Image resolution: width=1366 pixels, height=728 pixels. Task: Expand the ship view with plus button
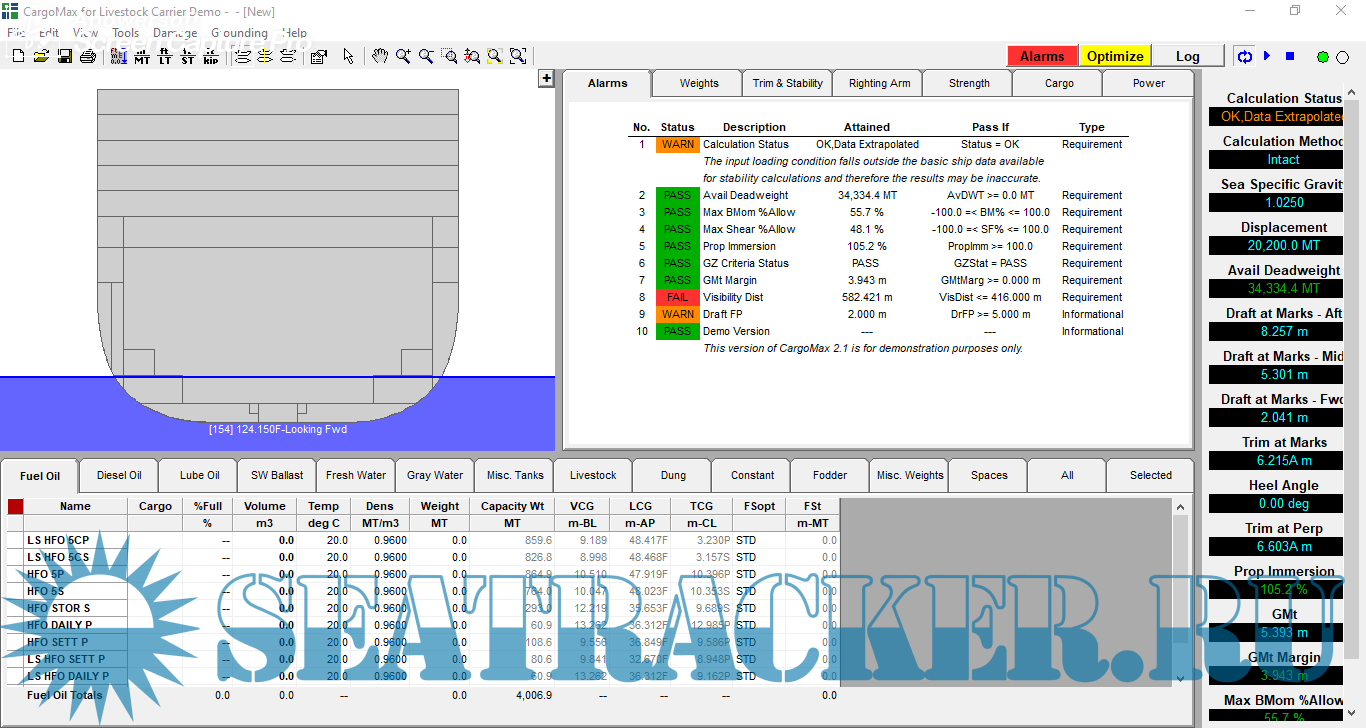coord(546,79)
